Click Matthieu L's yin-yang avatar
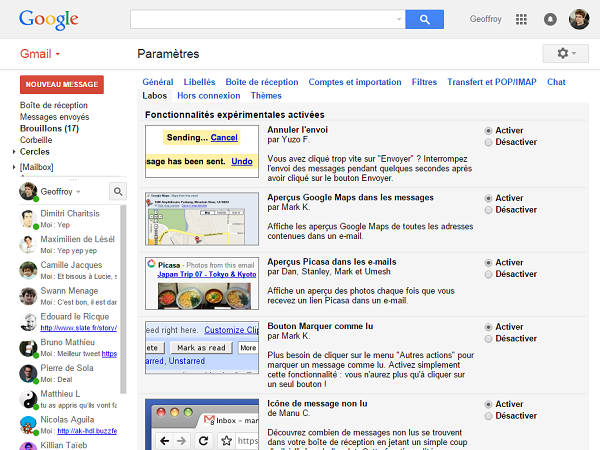Screen dimensions: 600x450 (28, 399)
